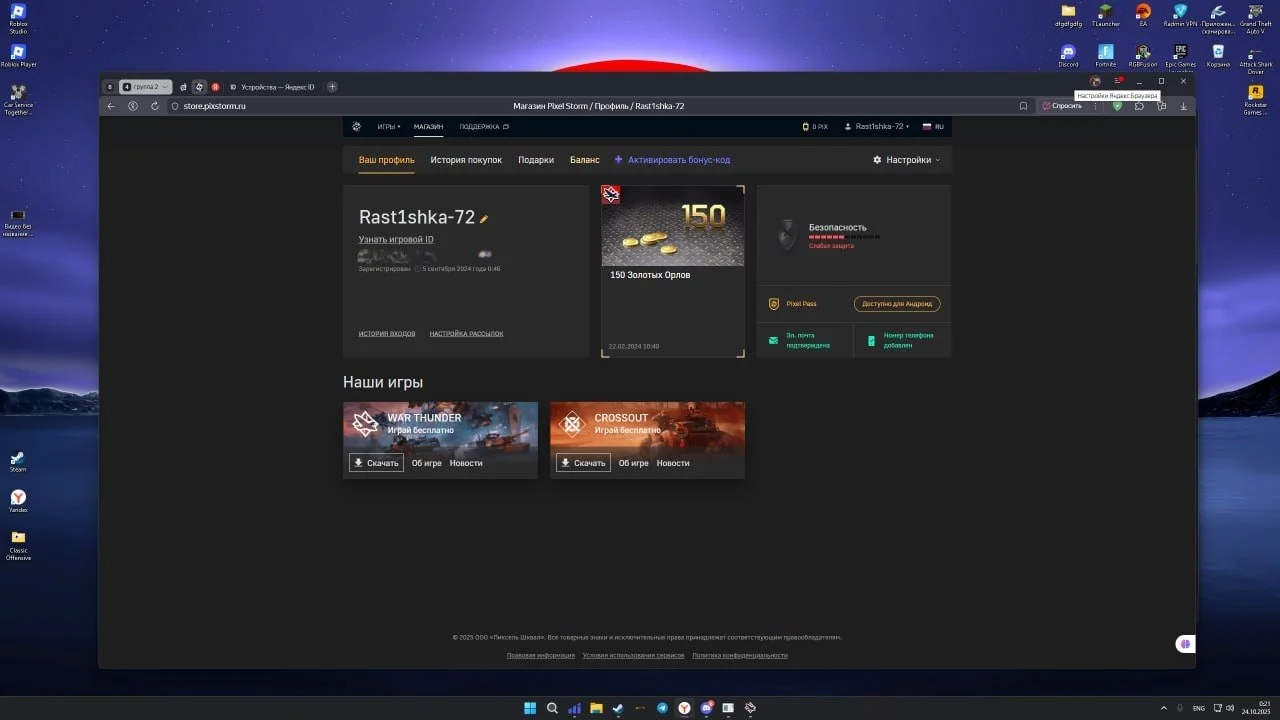
Task: Open the Windows Start menu
Action: coord(530,708)
